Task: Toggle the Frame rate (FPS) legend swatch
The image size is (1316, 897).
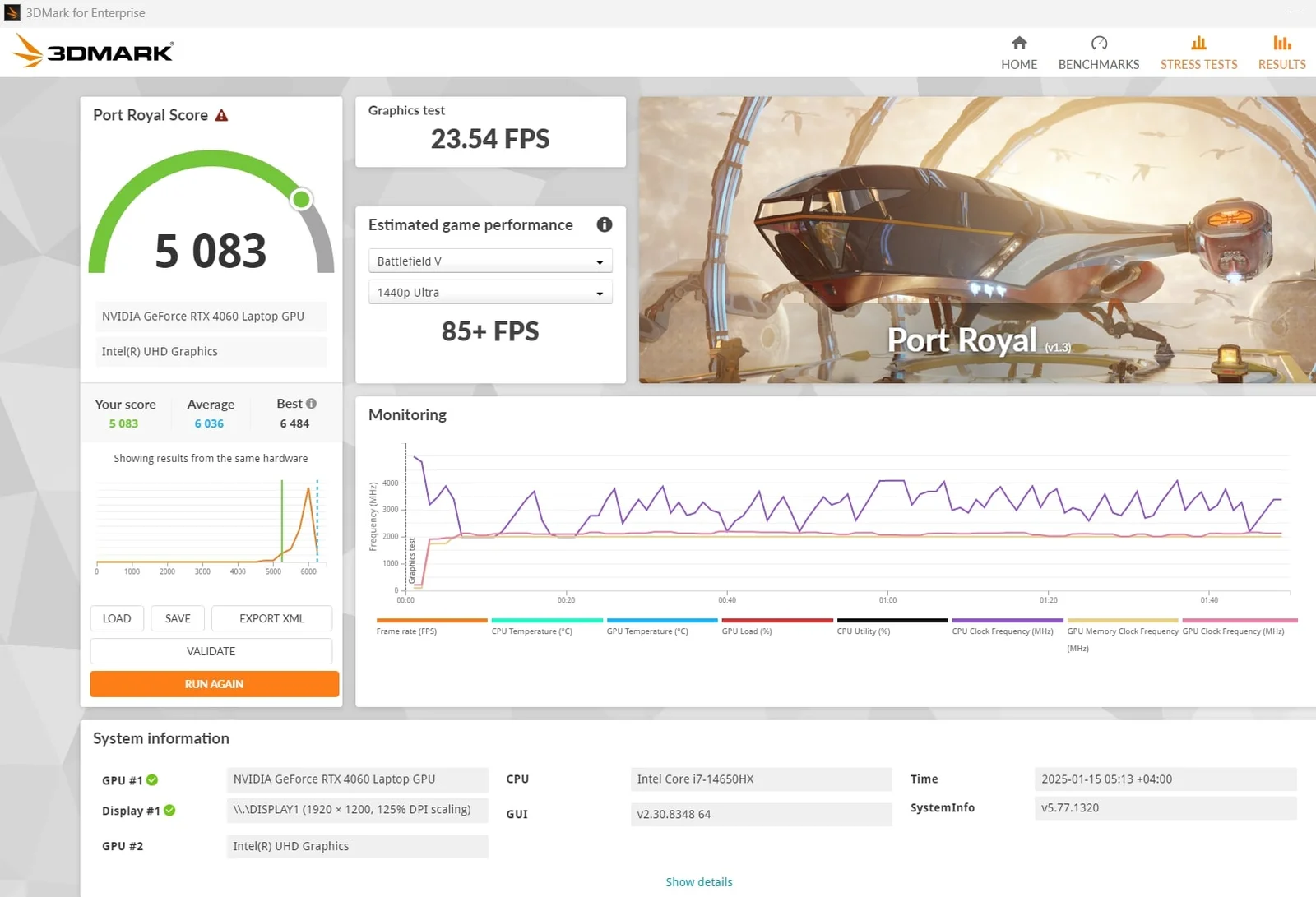Action: [431, 621]
